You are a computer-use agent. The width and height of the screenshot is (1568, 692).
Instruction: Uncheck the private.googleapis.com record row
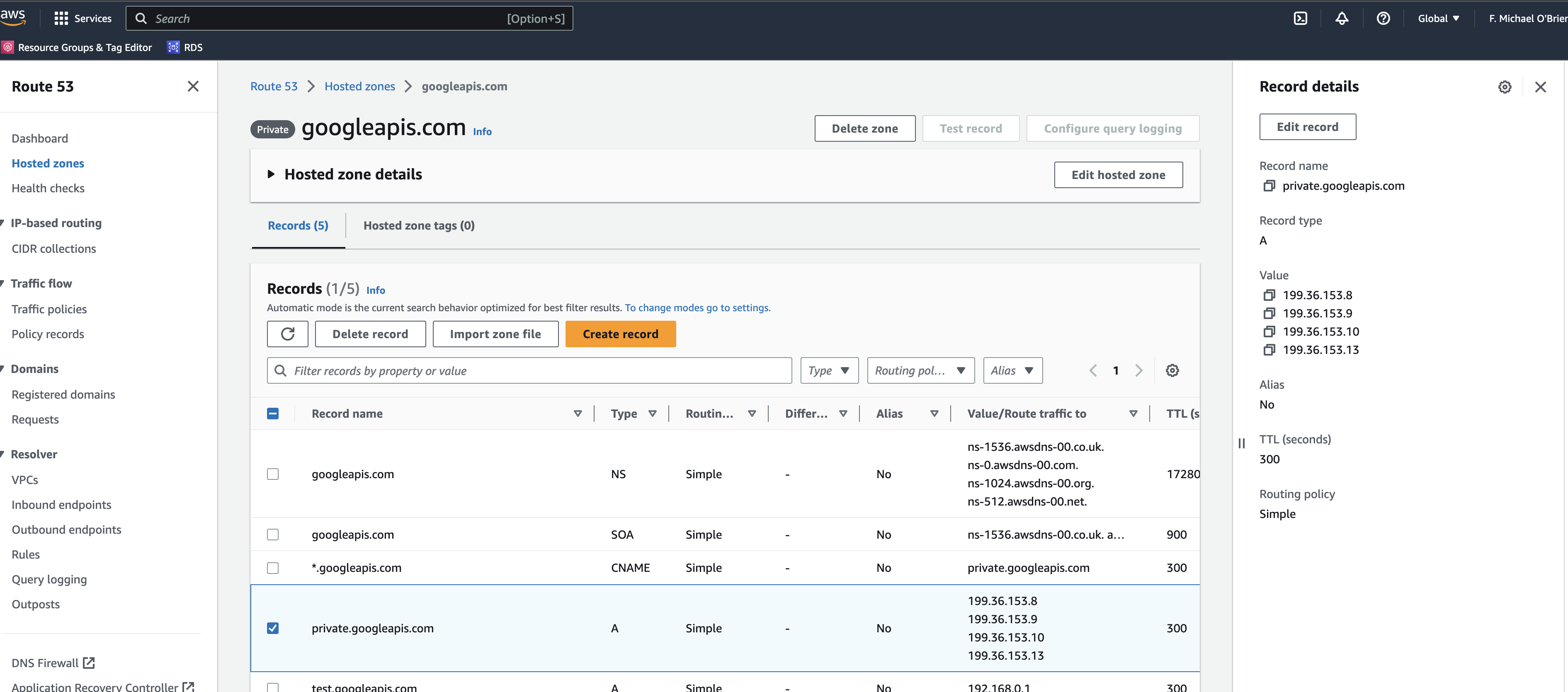point(273,628)
